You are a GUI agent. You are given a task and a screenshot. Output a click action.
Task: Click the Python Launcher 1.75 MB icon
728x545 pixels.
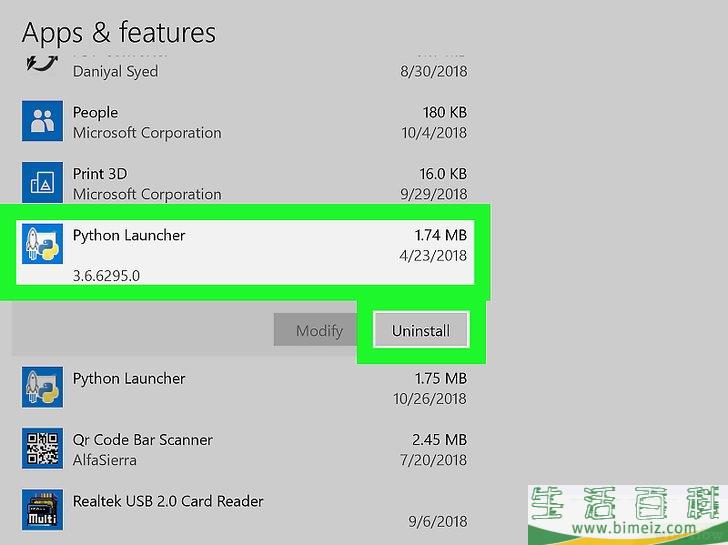click(42, 387)
